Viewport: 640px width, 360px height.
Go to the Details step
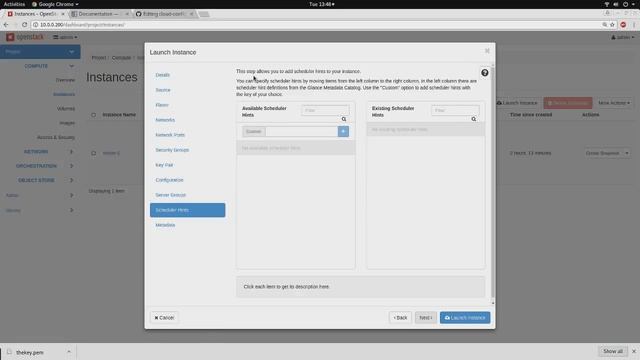point(162,75)
